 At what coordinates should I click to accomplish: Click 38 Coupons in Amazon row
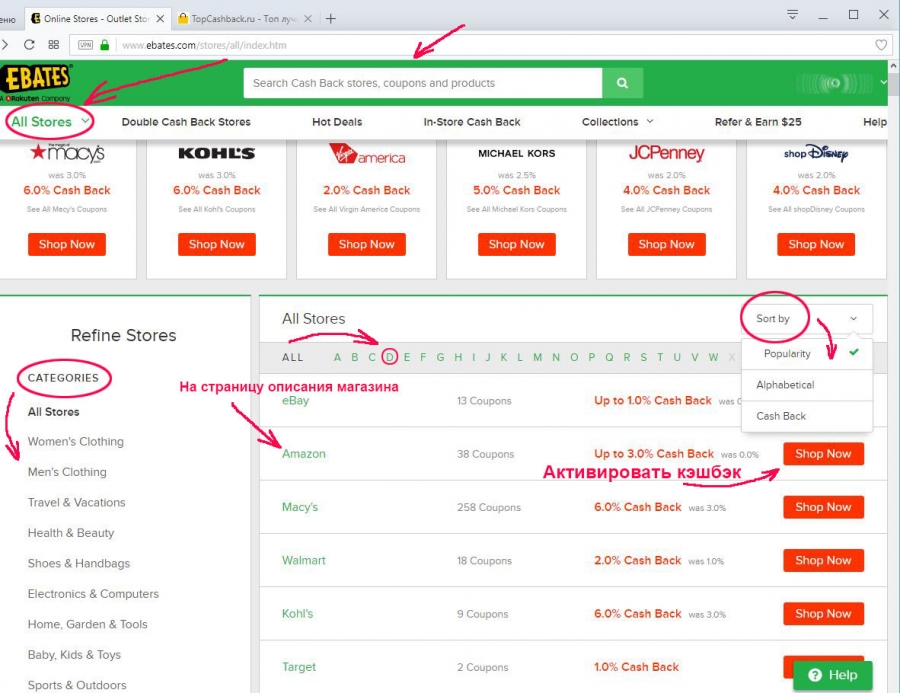tap(486, 454)
